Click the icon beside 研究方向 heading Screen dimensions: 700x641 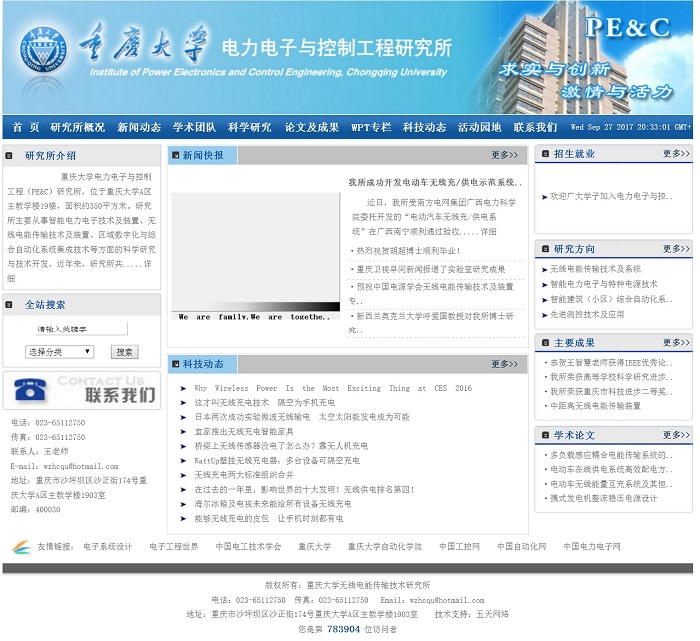coord(545,249)
